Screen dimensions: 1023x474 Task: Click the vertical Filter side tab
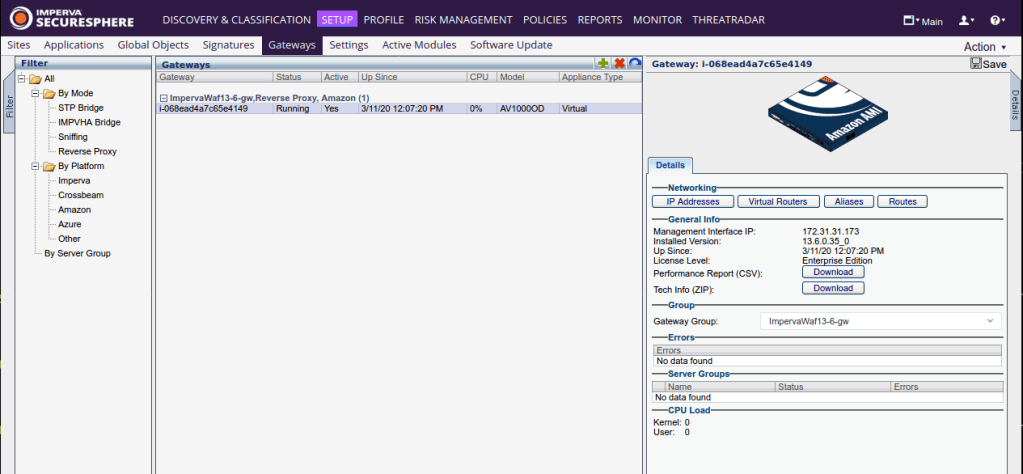(9, 106)
